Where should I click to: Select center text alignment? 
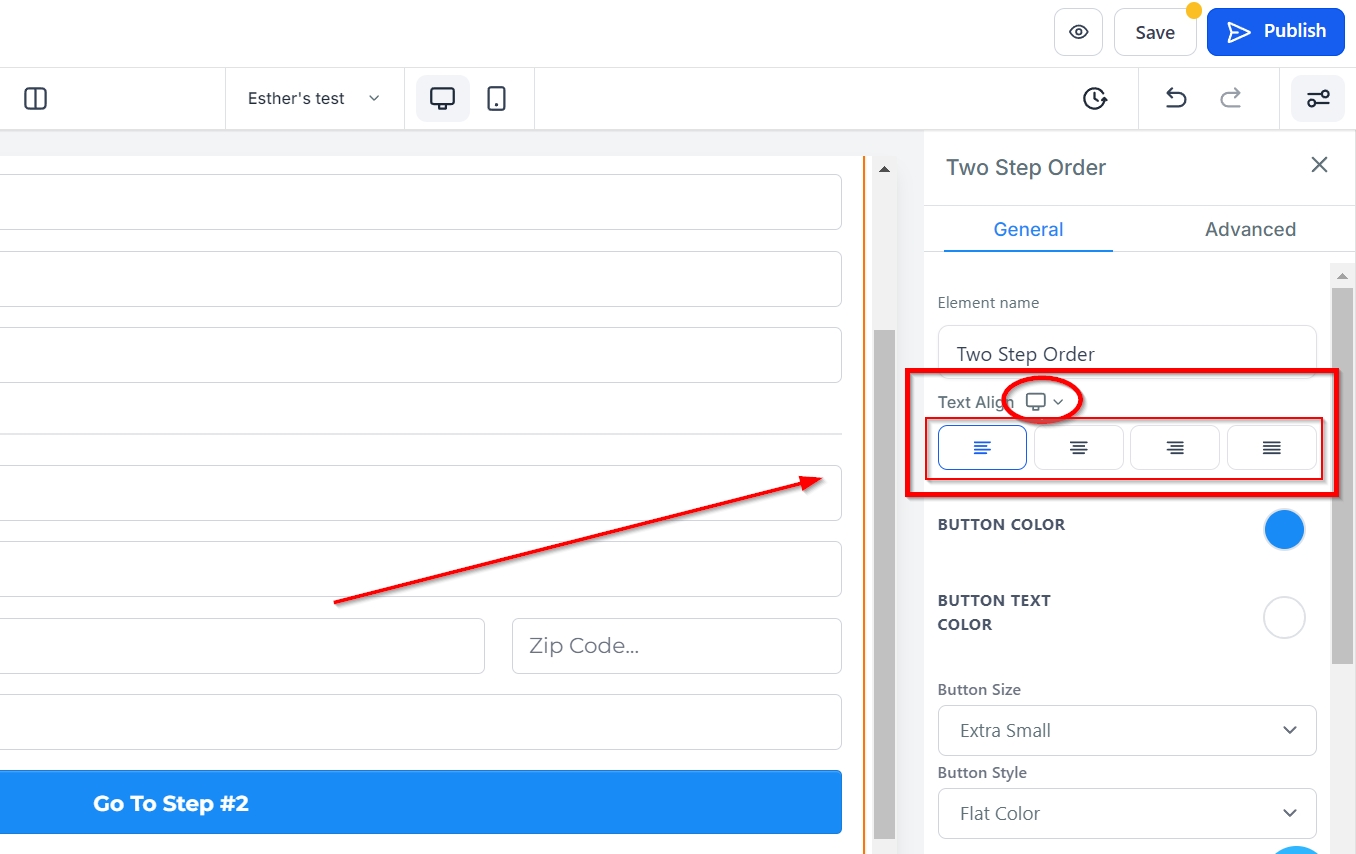[1078, 448]
